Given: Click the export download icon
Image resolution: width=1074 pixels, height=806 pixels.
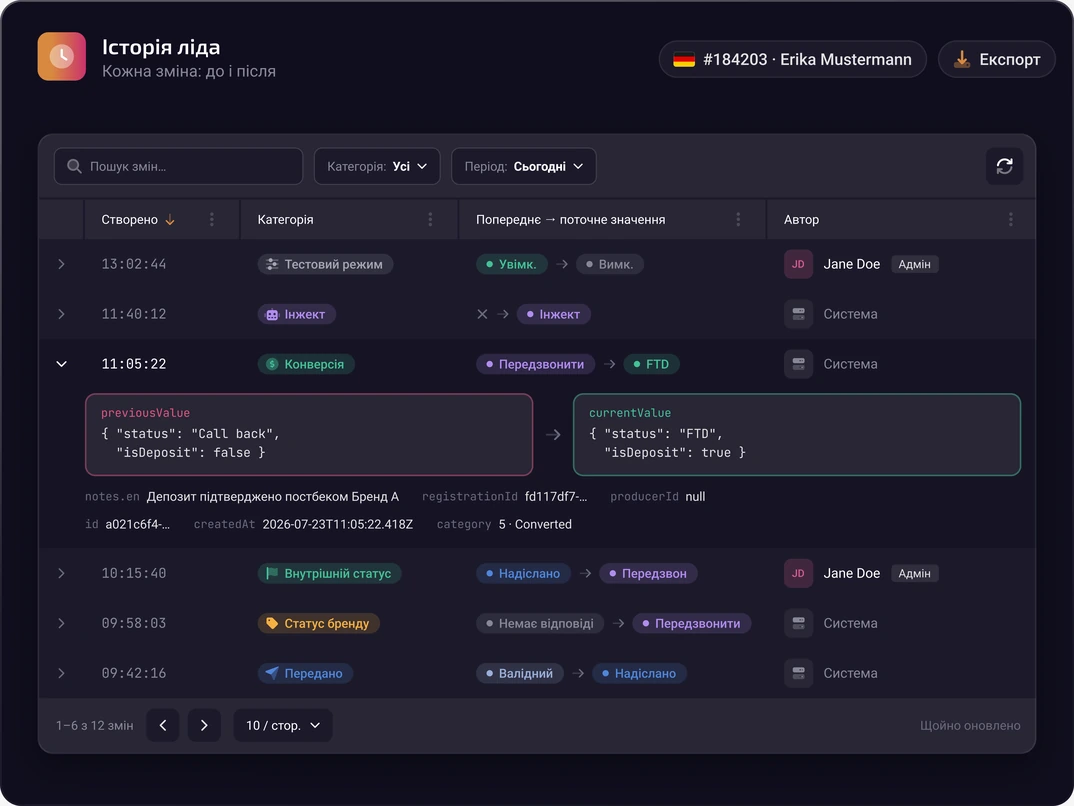Looking at the screenshot, I should [x=962, y=60].
